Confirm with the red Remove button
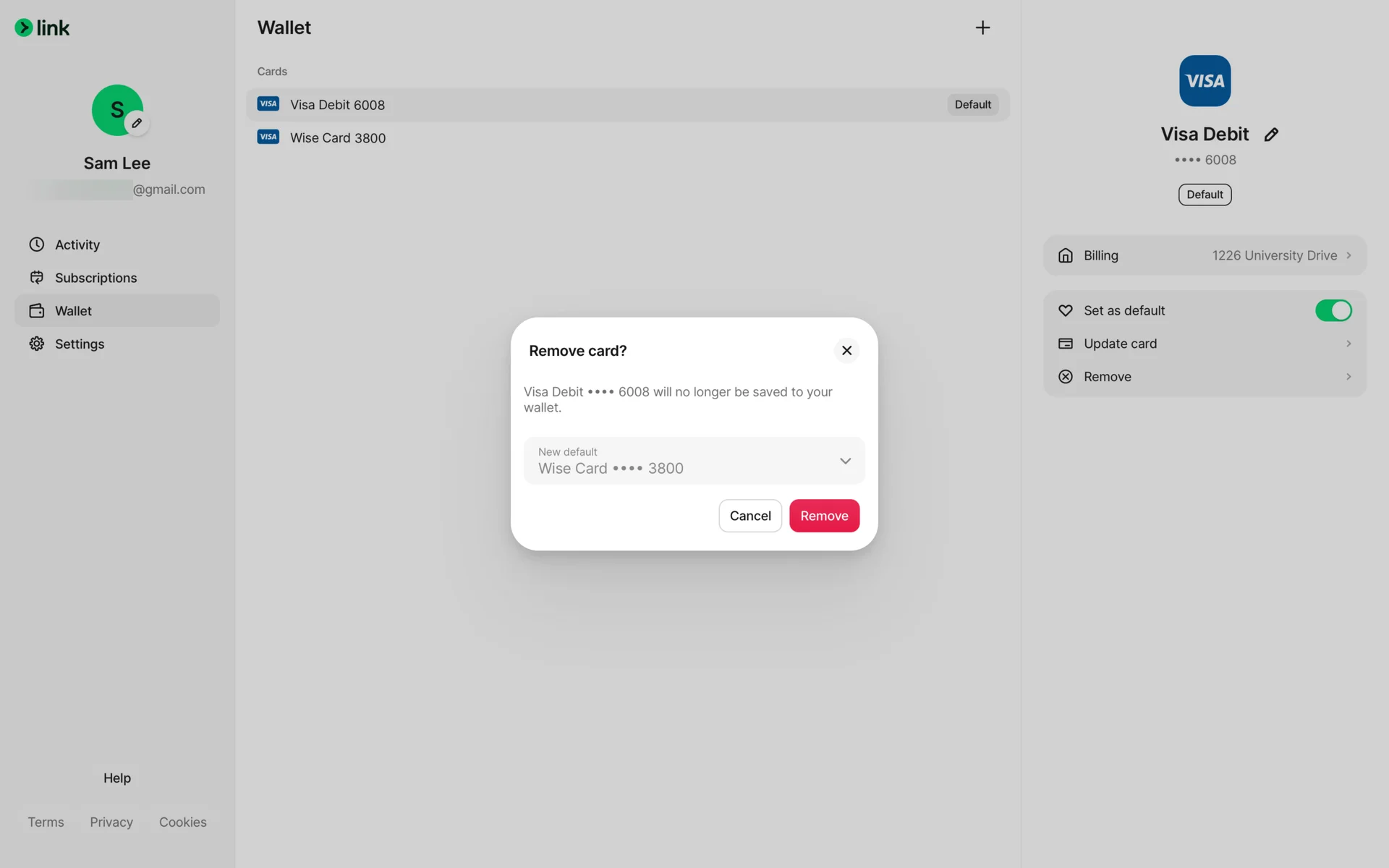 pos(824,516)
